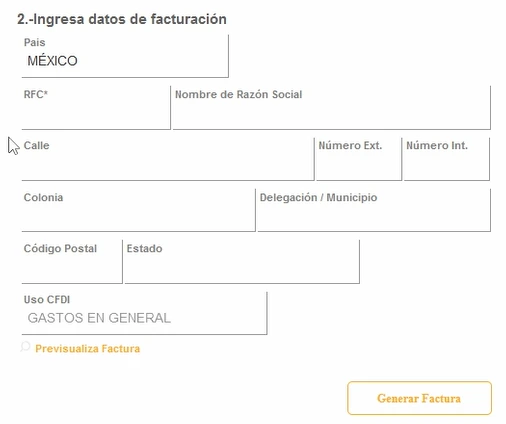Click into the Calle input field
The width and height of the screenshot is (506, 424).
168,159
